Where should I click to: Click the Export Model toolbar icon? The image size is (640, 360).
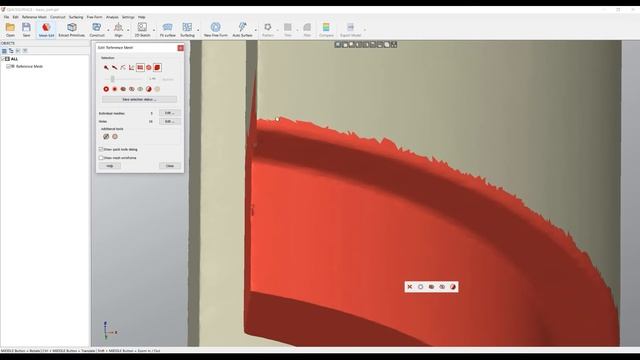(x=350, y=27)
